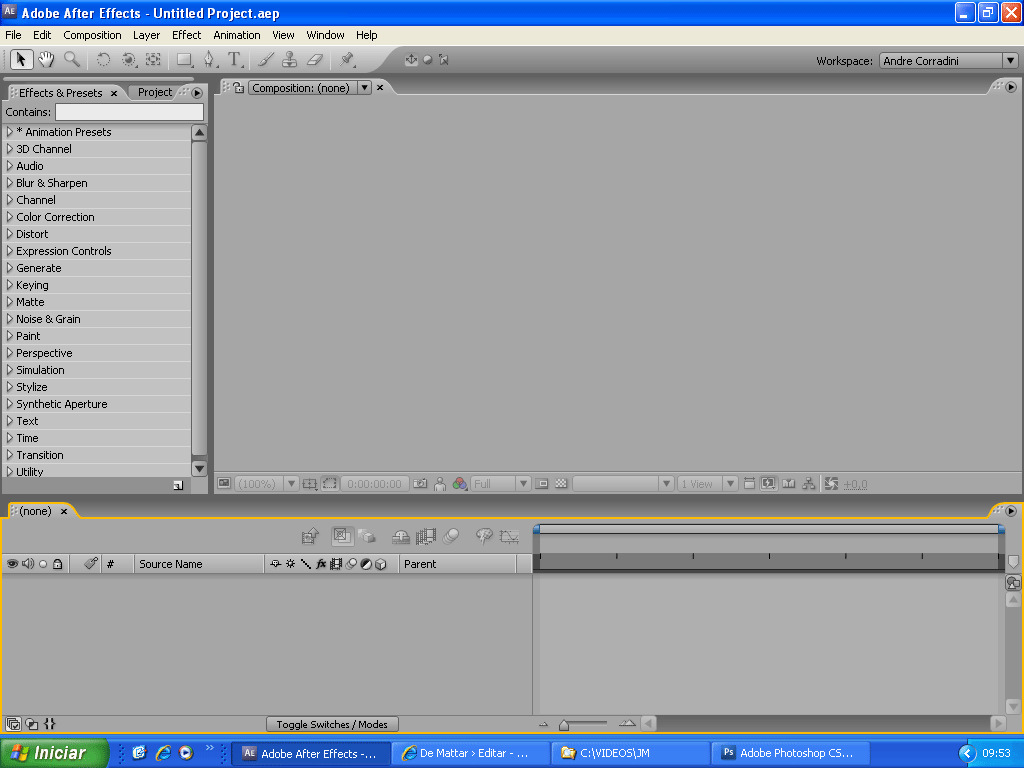Image resolution: width=1024 pixels, height=768 pixels.
Task: Click the Show Last Snapshot icon
Action: click(x=440, y=484)
